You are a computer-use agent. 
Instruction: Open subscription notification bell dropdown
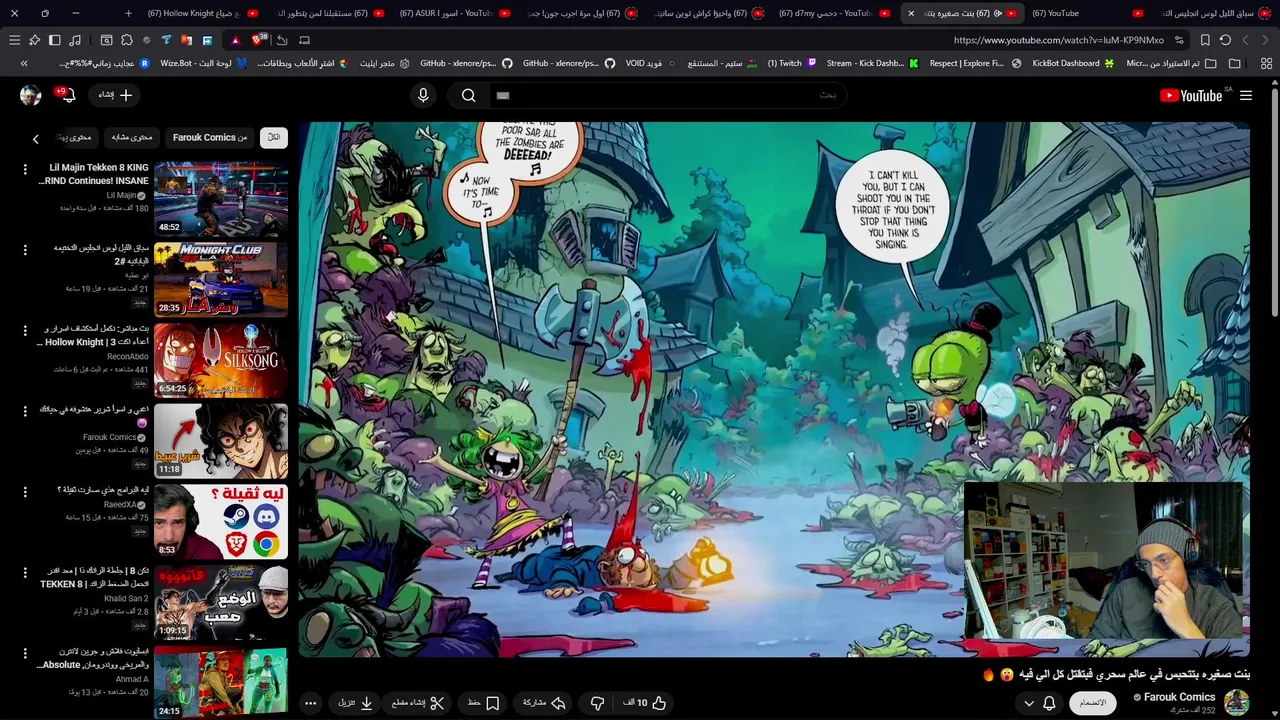coord(1039,703)
